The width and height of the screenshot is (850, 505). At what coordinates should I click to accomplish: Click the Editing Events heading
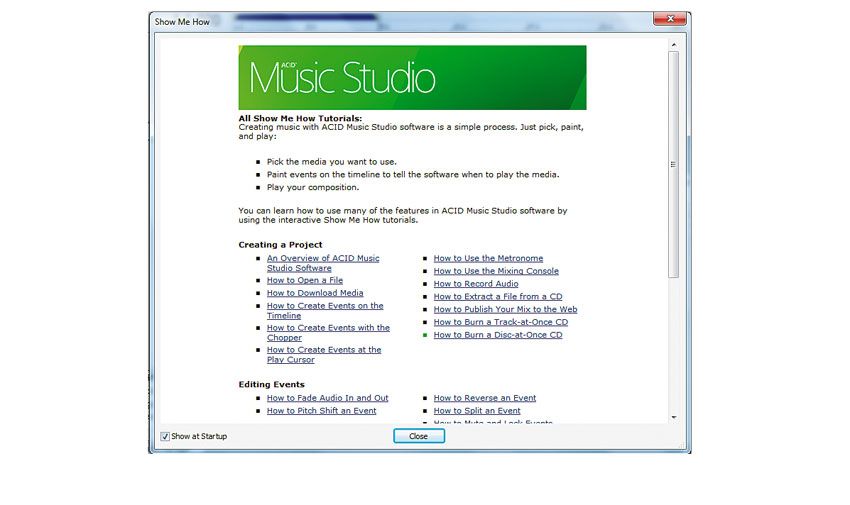(x=272, y=385)
